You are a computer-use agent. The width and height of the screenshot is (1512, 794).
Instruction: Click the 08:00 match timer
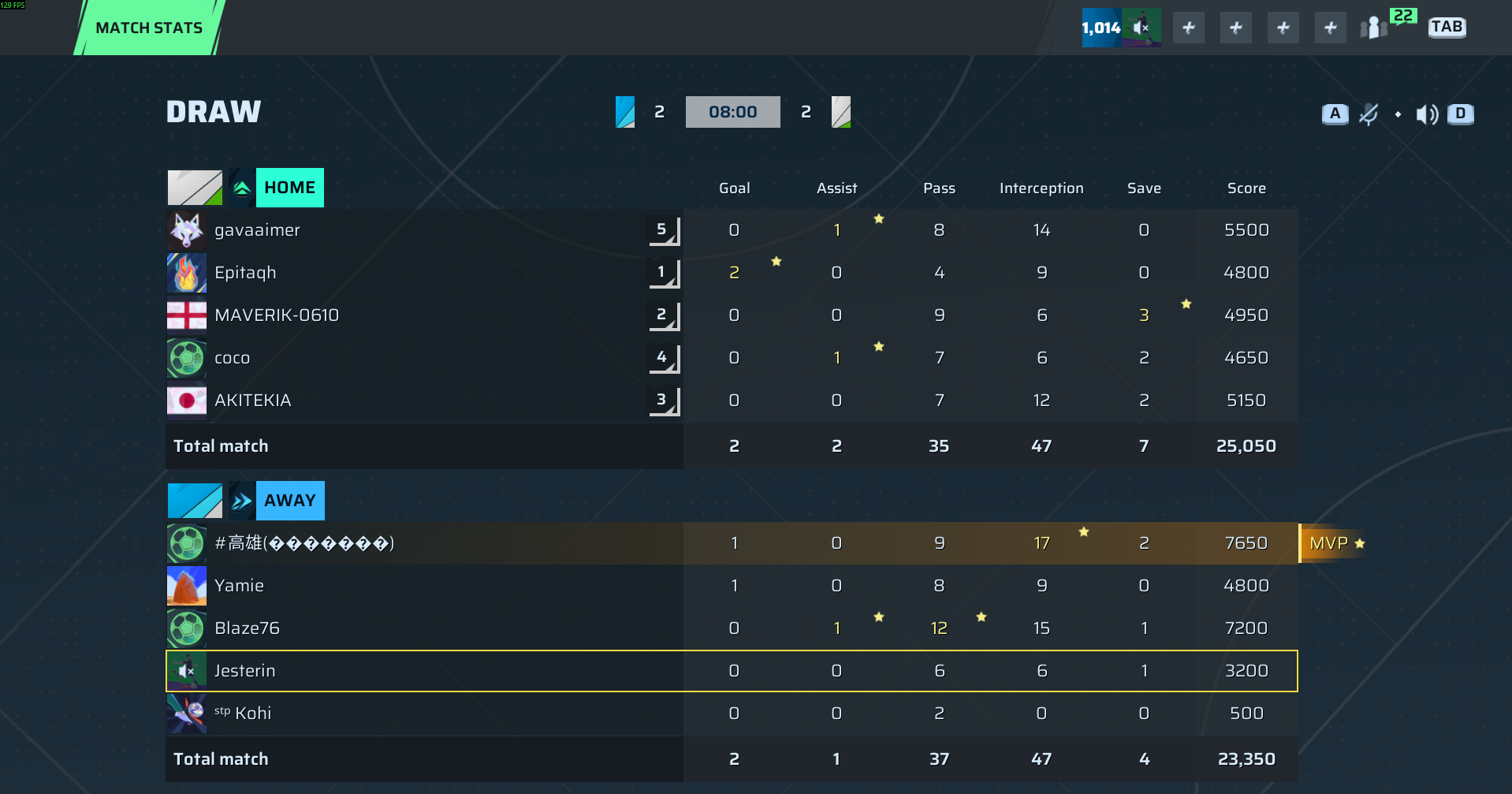pyautogui.click(x=733, y=112)
